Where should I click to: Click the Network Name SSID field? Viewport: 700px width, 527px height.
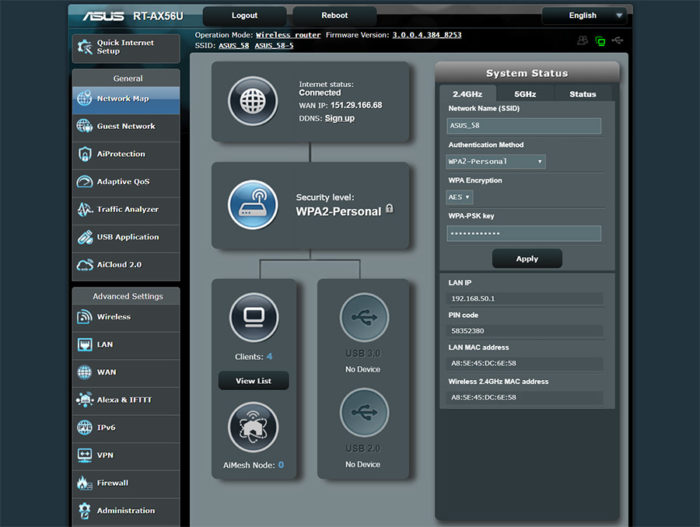click(524, 126)
